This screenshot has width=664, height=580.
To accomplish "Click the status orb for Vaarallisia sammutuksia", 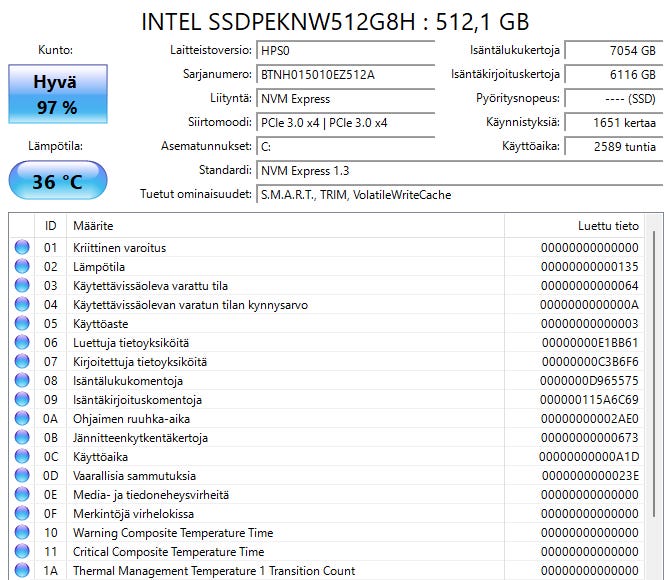I will (22, 475).
